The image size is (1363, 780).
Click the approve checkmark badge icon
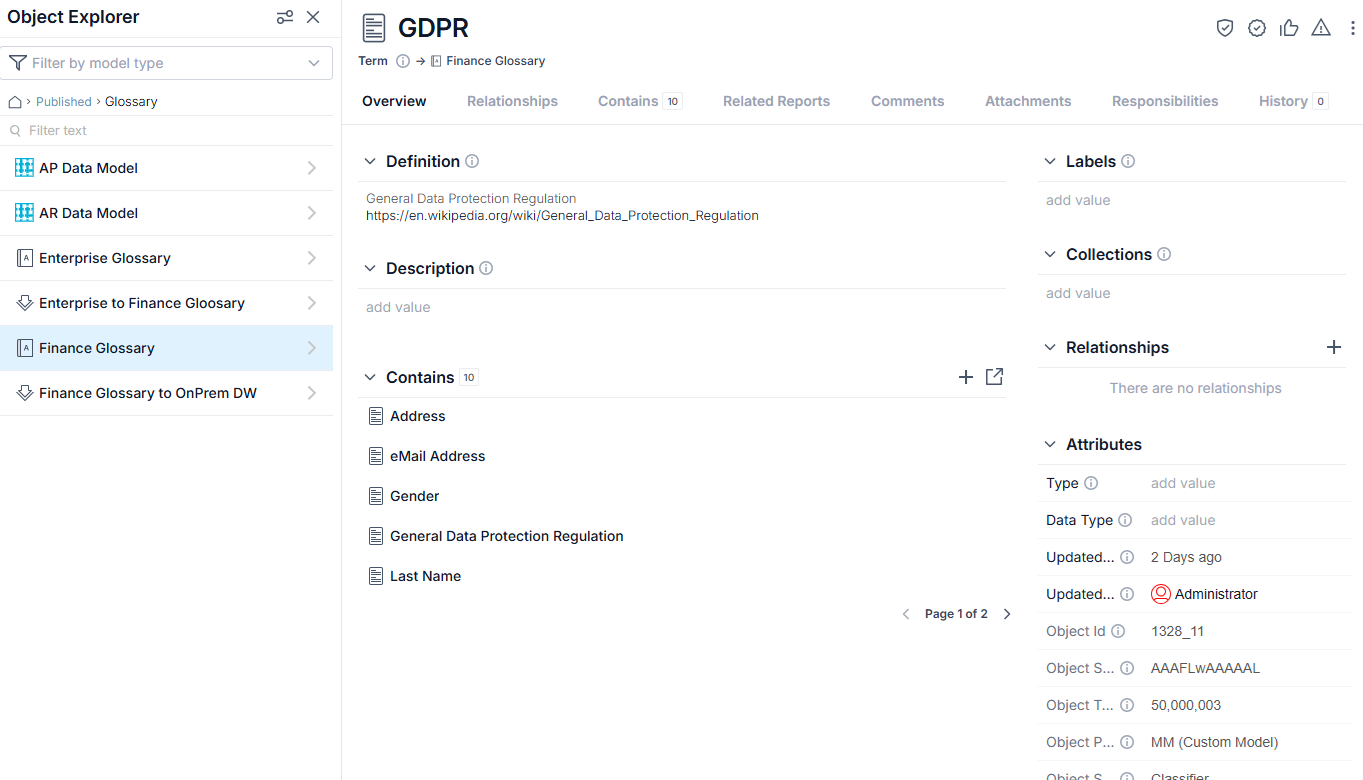pos(1257,28)
